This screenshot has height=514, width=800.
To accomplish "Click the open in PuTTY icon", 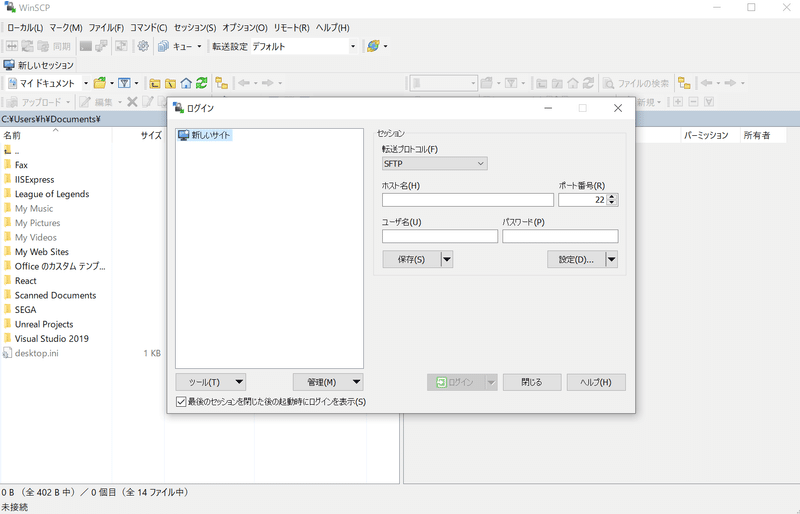I will tap(102, 46).
